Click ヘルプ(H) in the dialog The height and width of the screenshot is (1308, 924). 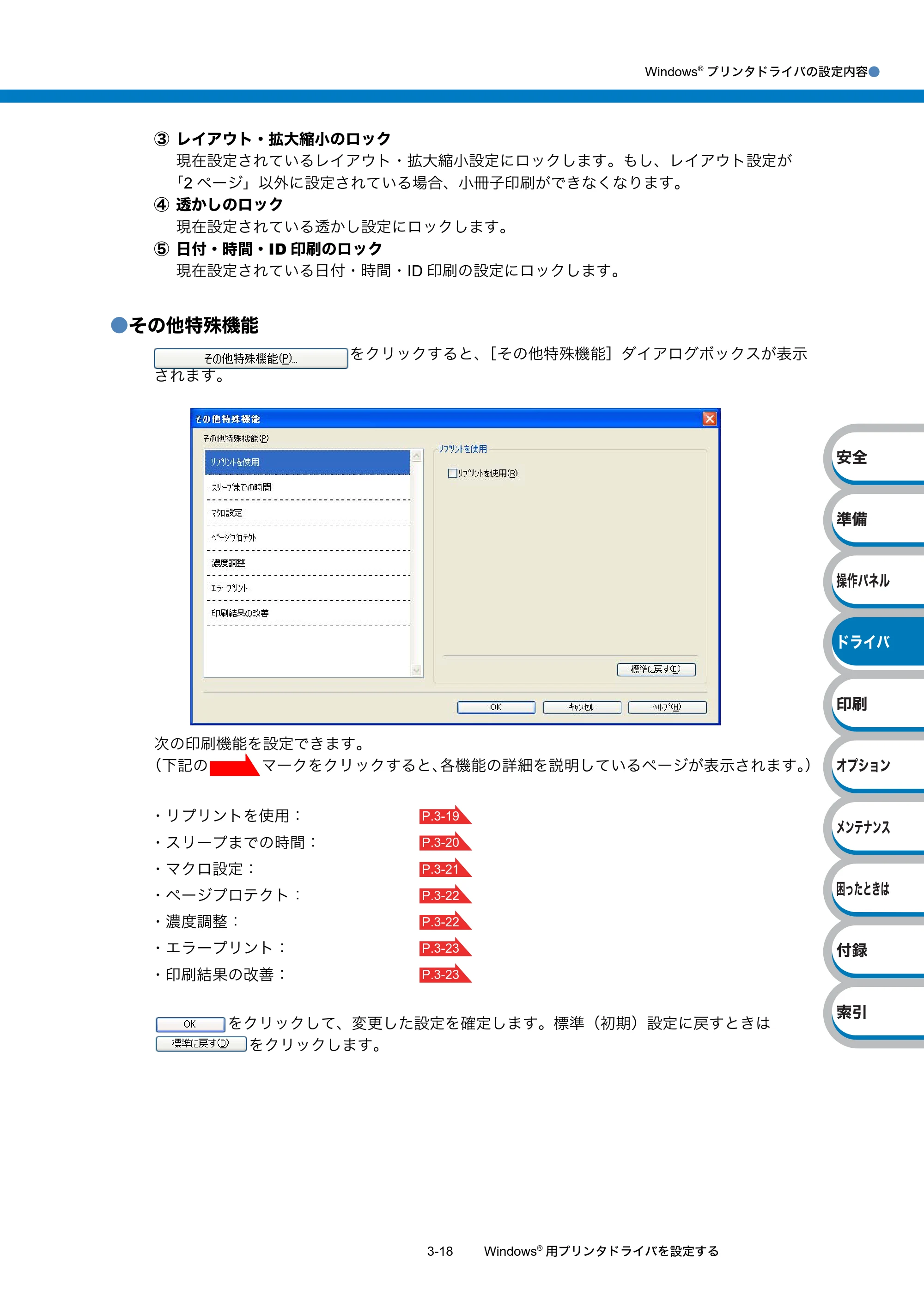coord(667,707)
